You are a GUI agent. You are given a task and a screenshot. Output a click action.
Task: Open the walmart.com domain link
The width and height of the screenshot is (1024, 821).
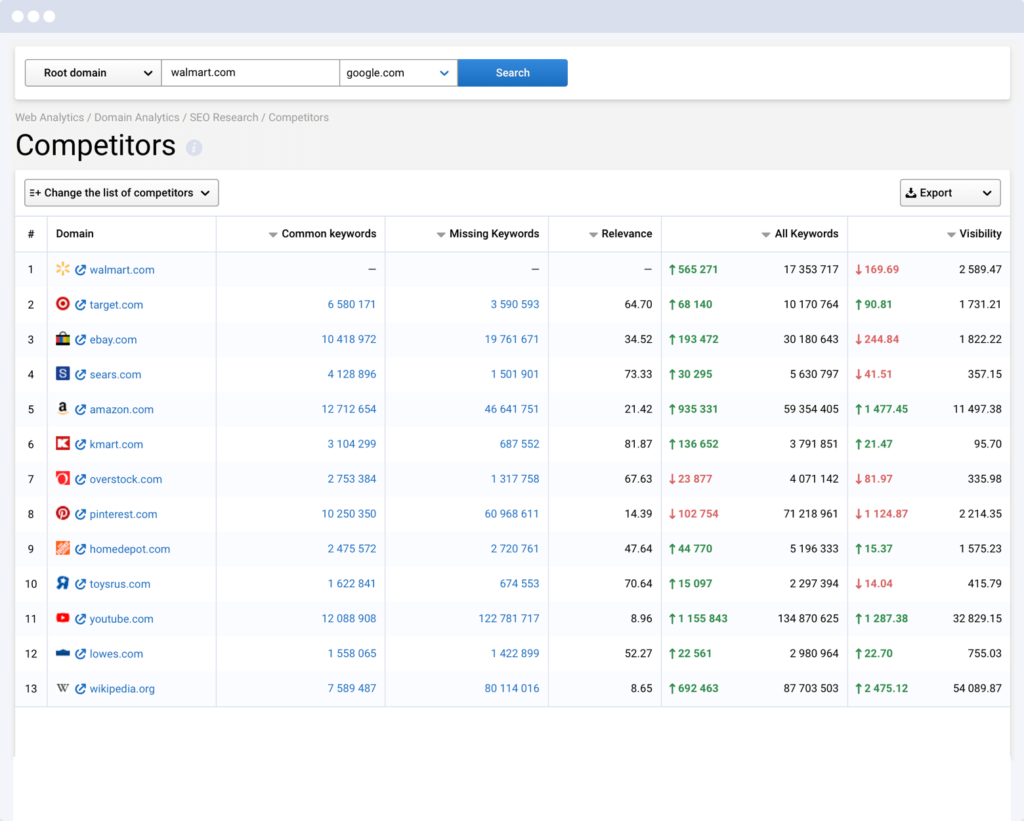pyautogui.click(x=122, y=270)
